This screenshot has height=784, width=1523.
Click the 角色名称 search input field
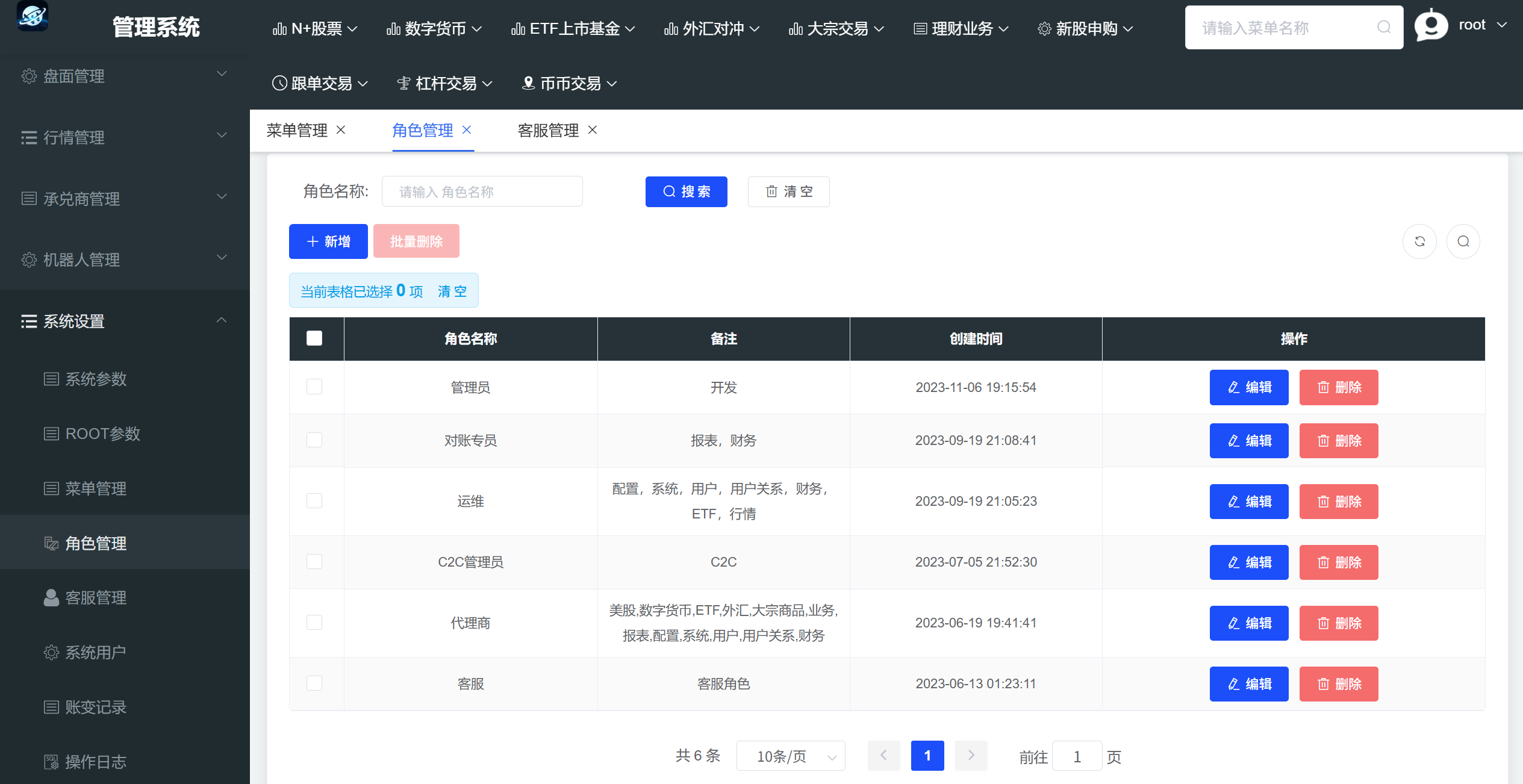coord(482,191)
